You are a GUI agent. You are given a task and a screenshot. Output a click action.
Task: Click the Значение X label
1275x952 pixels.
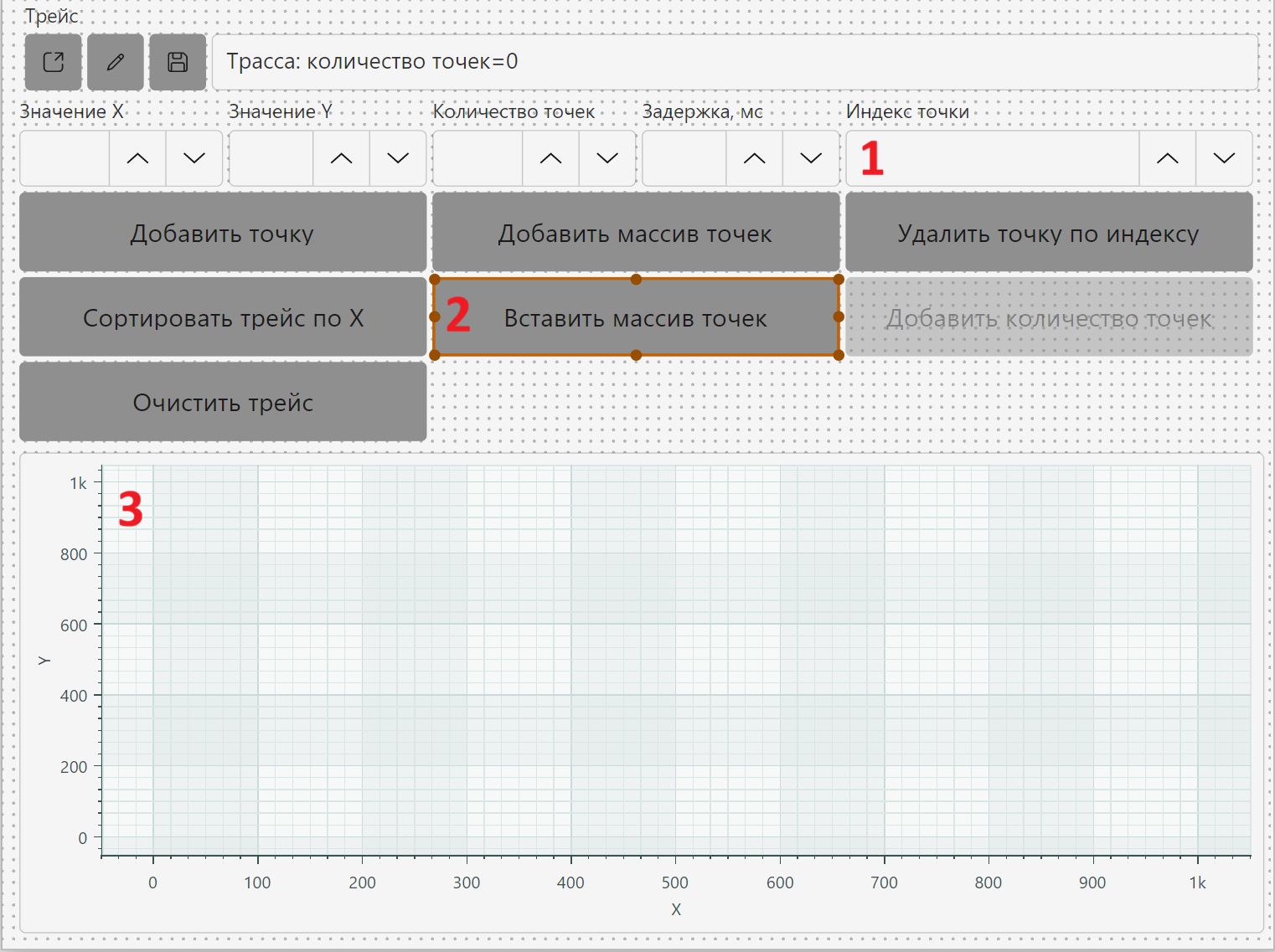(72, 111)
